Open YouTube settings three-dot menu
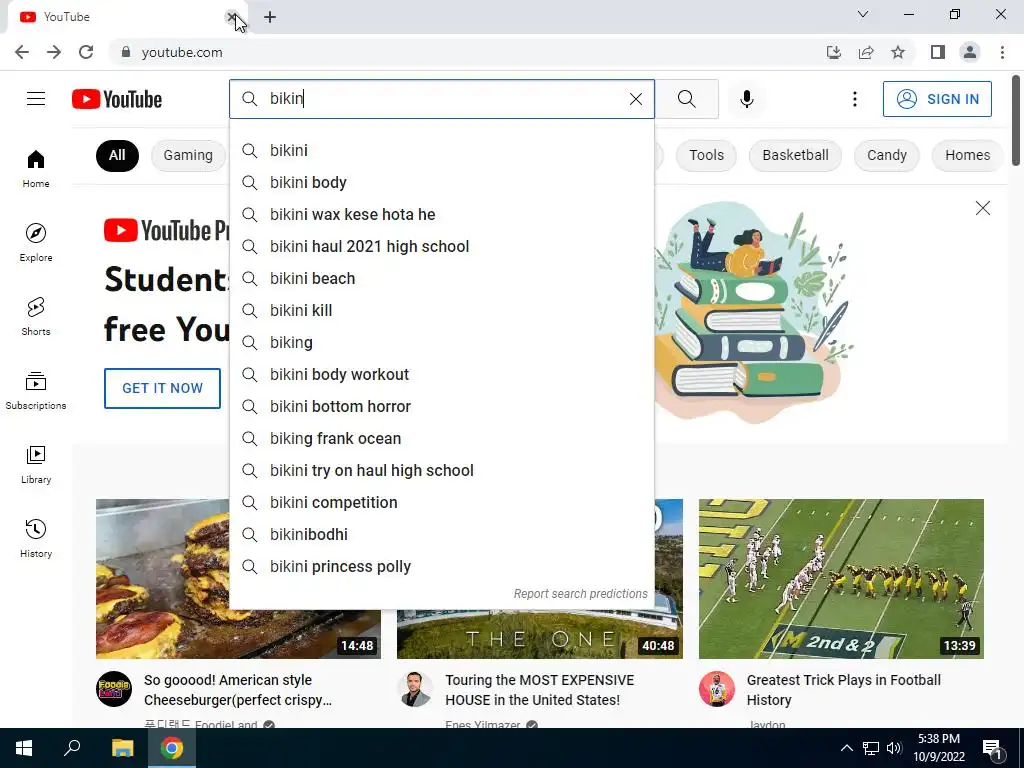Screen dimensions: 1024x768 [854, 99]
